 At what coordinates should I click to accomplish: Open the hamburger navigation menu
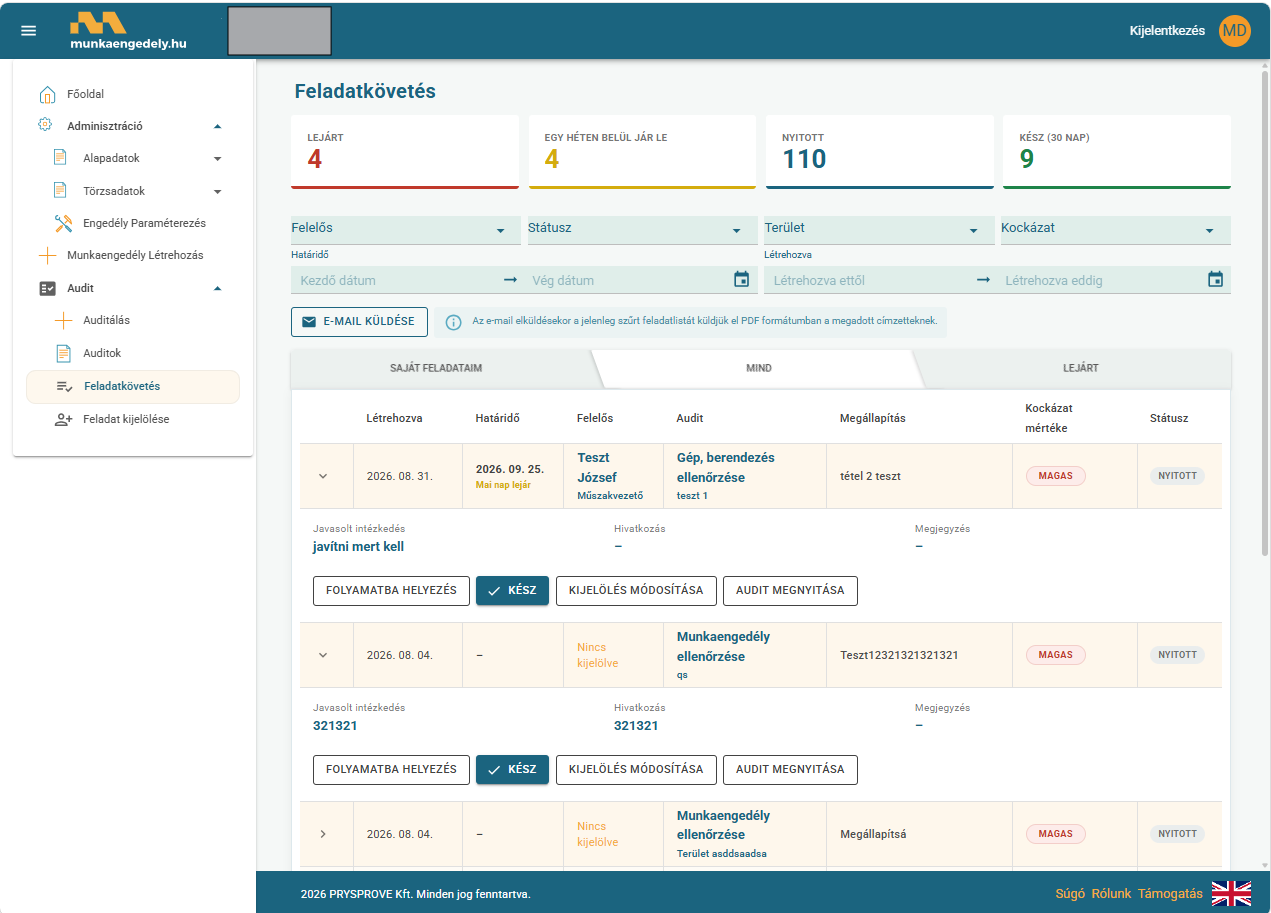pos(29,31)
